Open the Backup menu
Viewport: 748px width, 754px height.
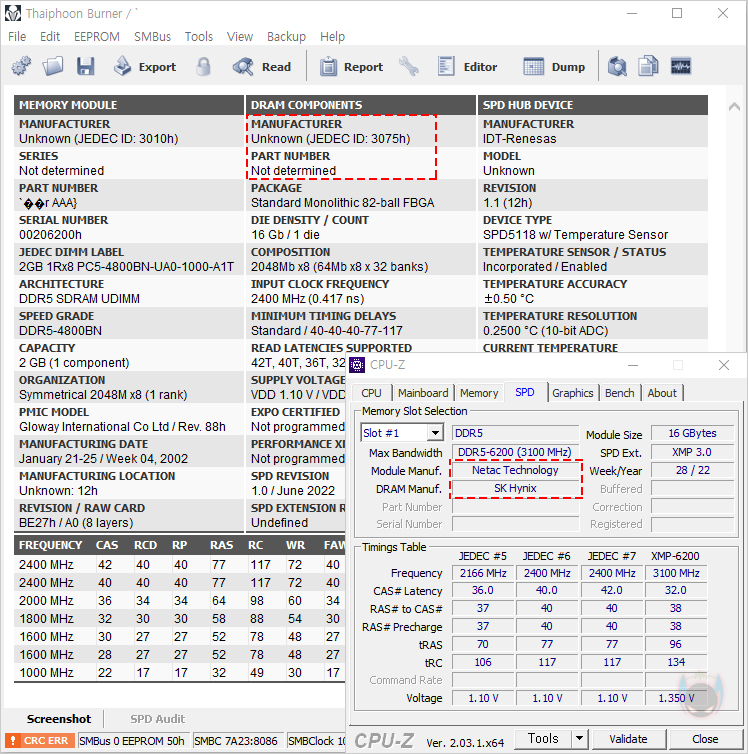click(x=287, y=37)
